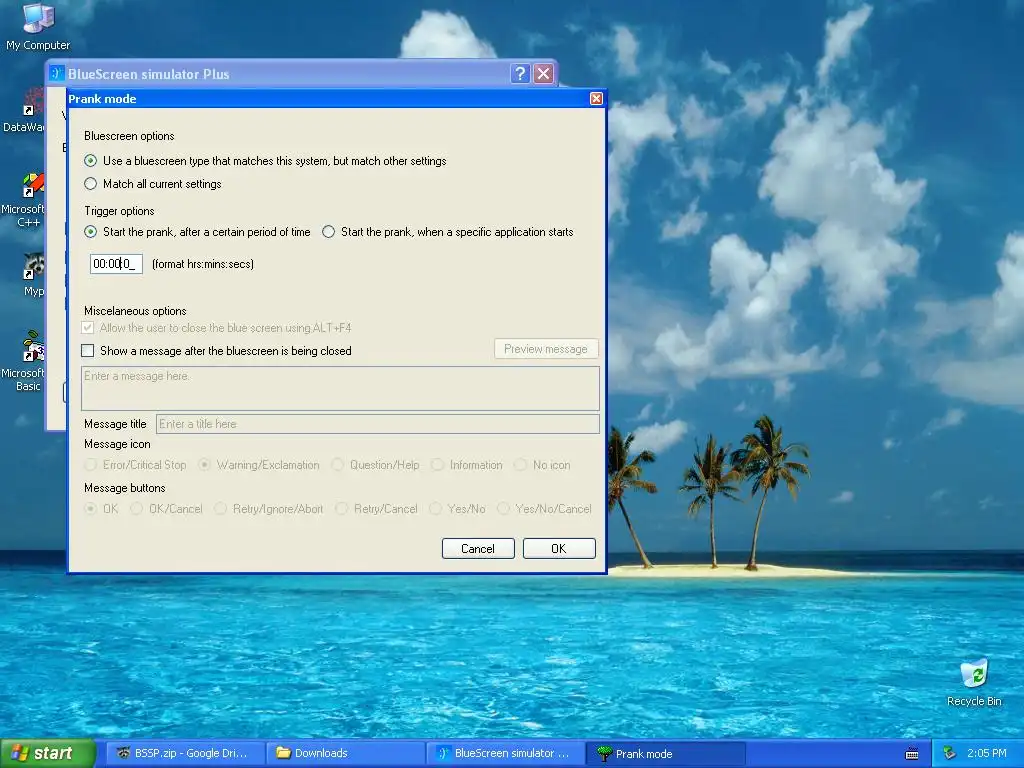Confirm Prank mode settings with OK
The height and width of the screenshot is (768, 1024).
[x=559, y=549]
